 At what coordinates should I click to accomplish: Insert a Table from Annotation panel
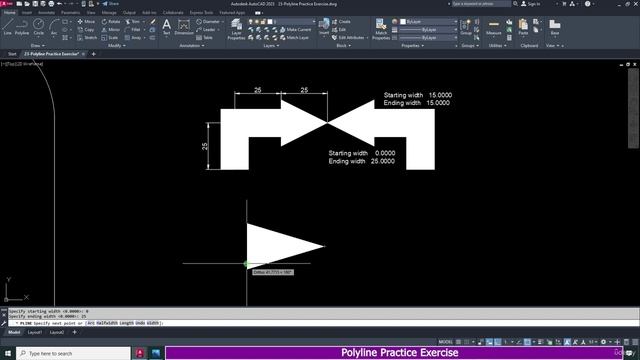(204, 38)
